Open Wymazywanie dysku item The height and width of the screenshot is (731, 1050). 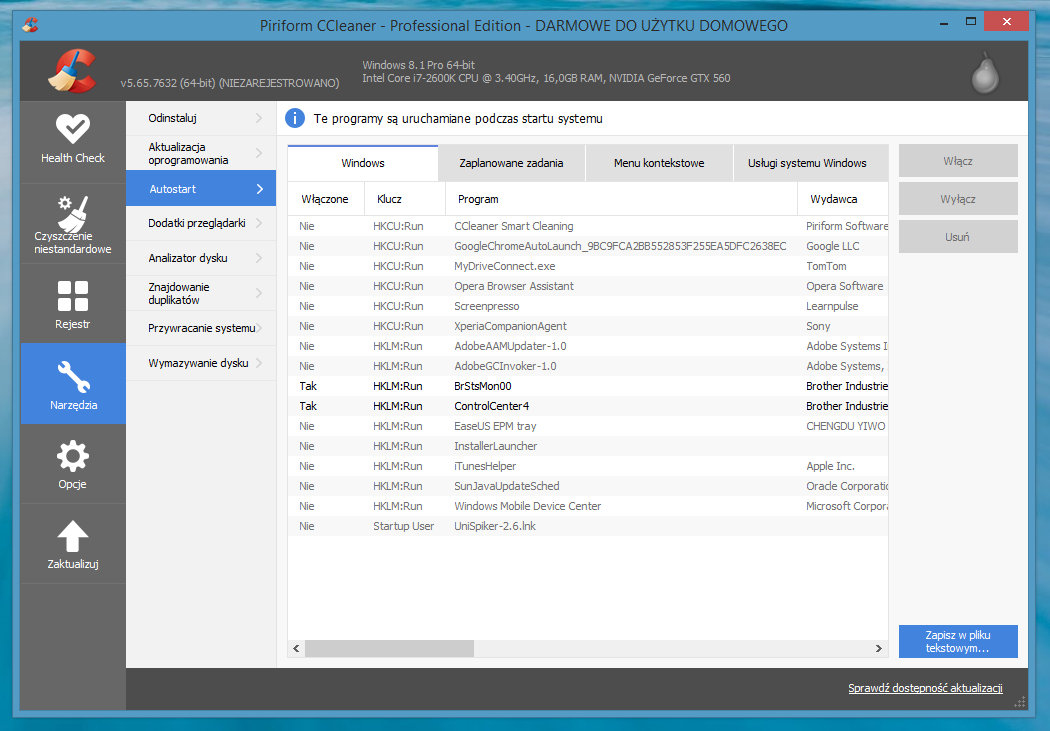click(x=201, y=363)
